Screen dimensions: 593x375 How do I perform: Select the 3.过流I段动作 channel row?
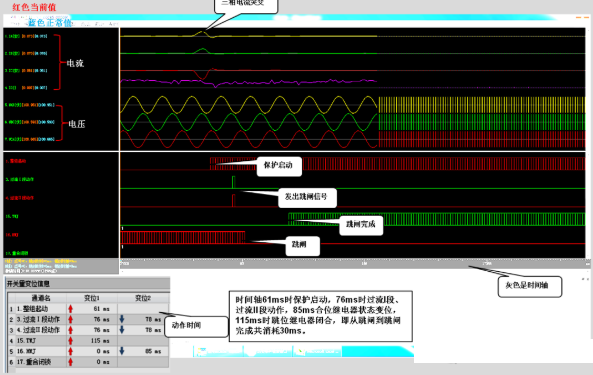click(88, 319)
